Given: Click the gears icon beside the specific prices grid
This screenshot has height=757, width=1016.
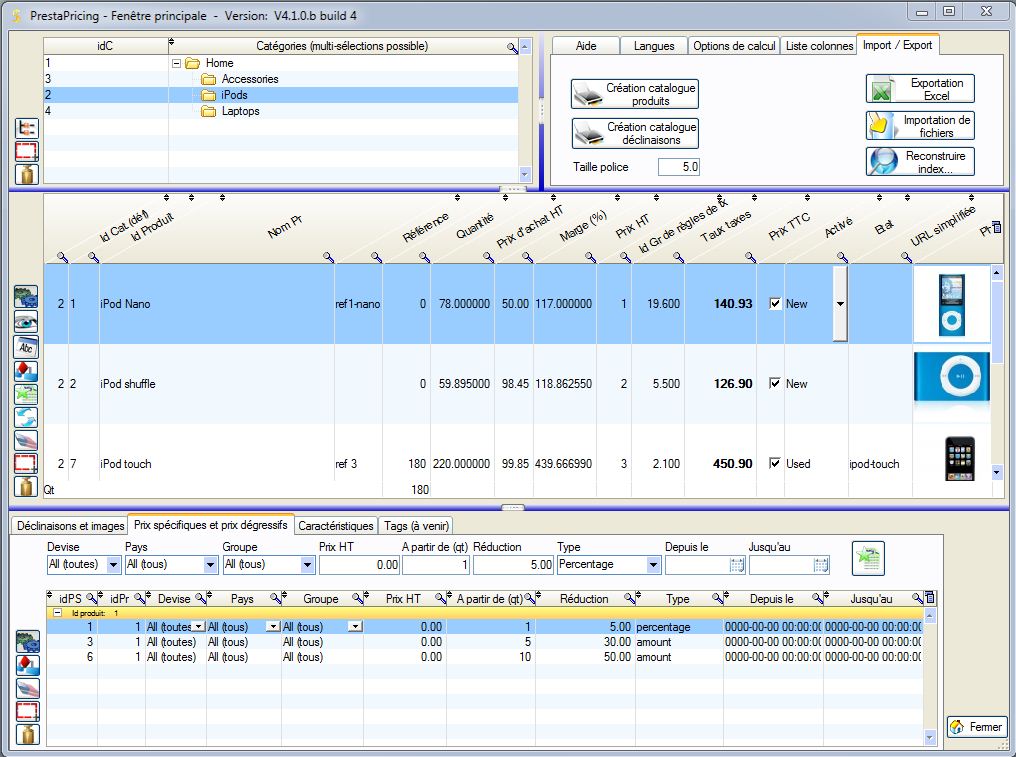Looking at the screenshot, I should [x=28, y=642].
